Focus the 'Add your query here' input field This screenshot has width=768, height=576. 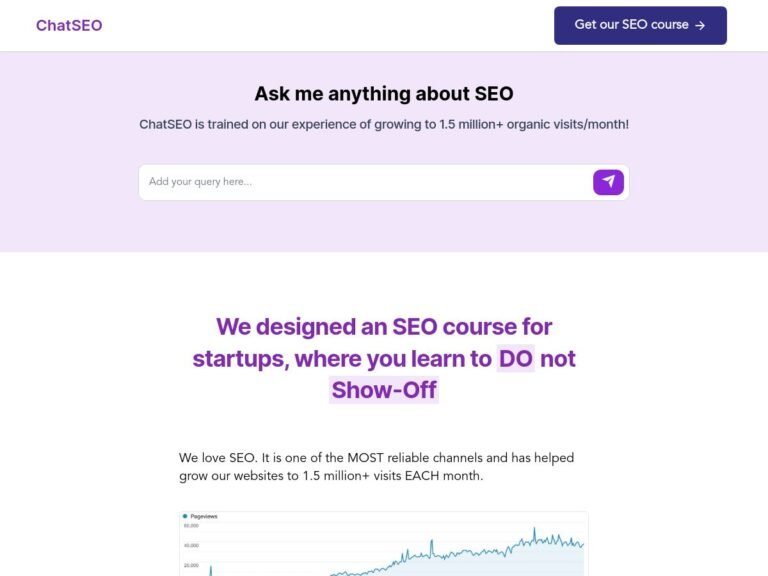[x=365, y=182]
